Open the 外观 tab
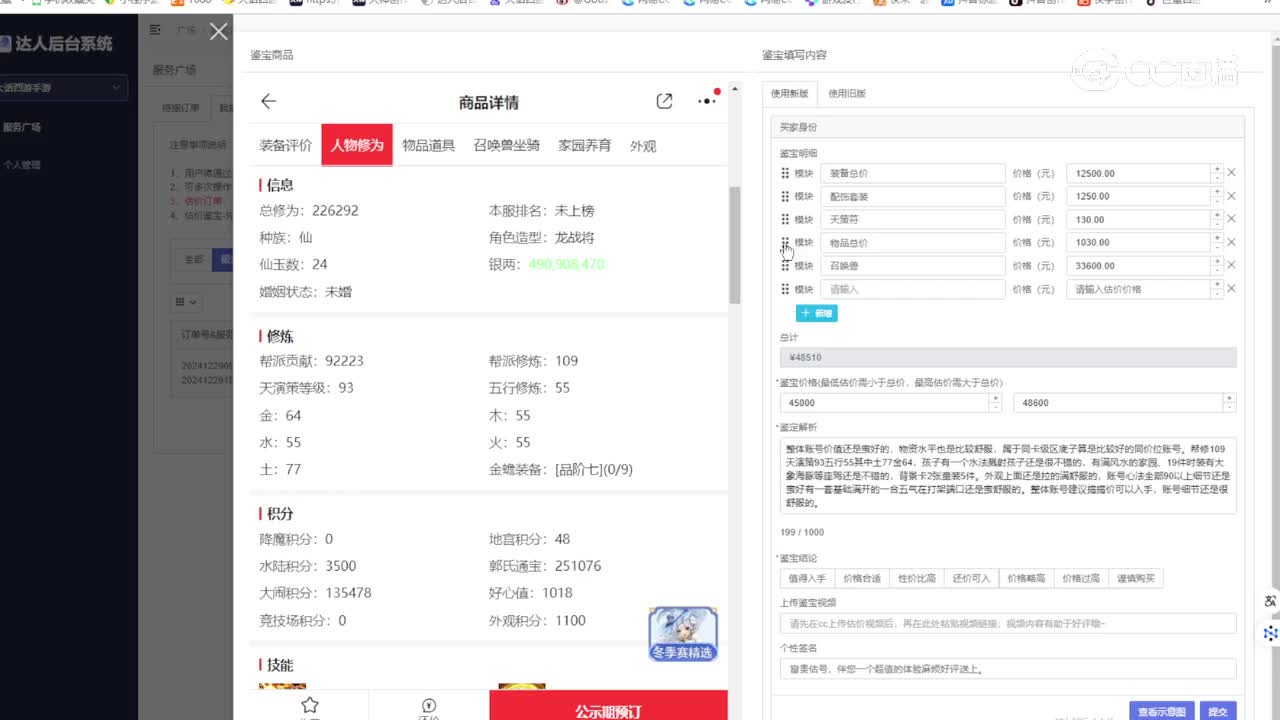 (643, 146)
